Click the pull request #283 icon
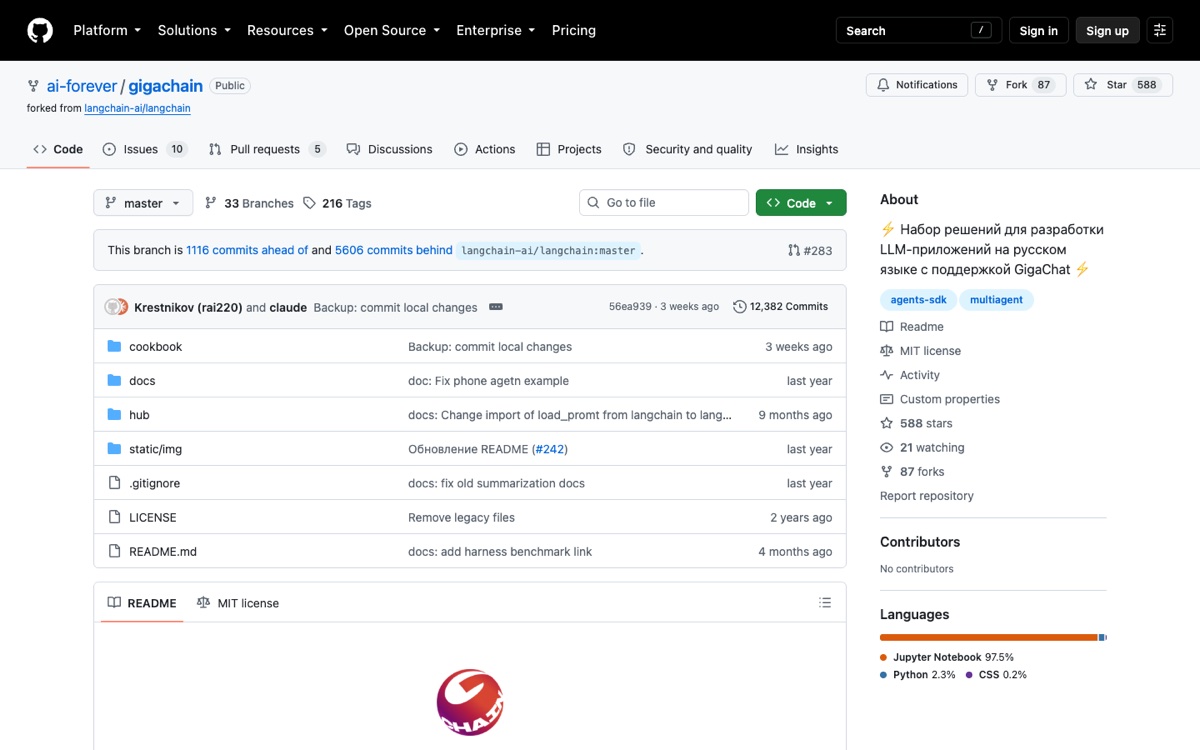 [794, 250]
